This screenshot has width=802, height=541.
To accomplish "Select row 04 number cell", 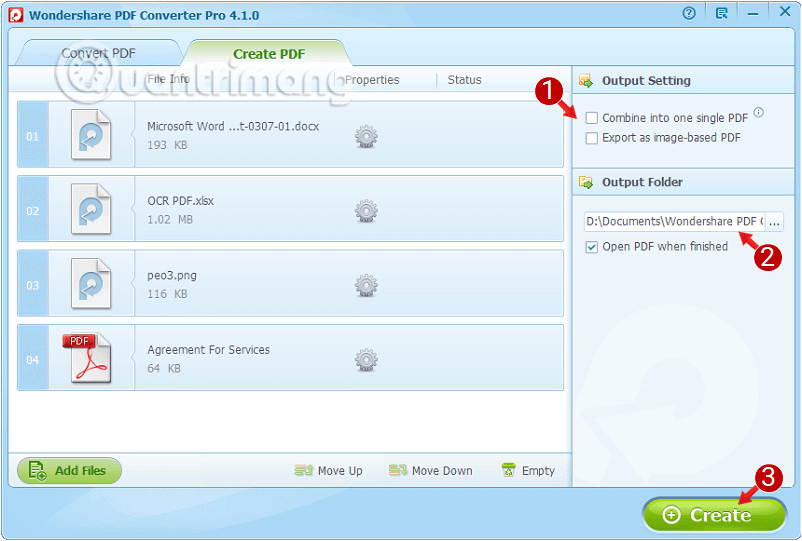I will click(x=33, y=358).
